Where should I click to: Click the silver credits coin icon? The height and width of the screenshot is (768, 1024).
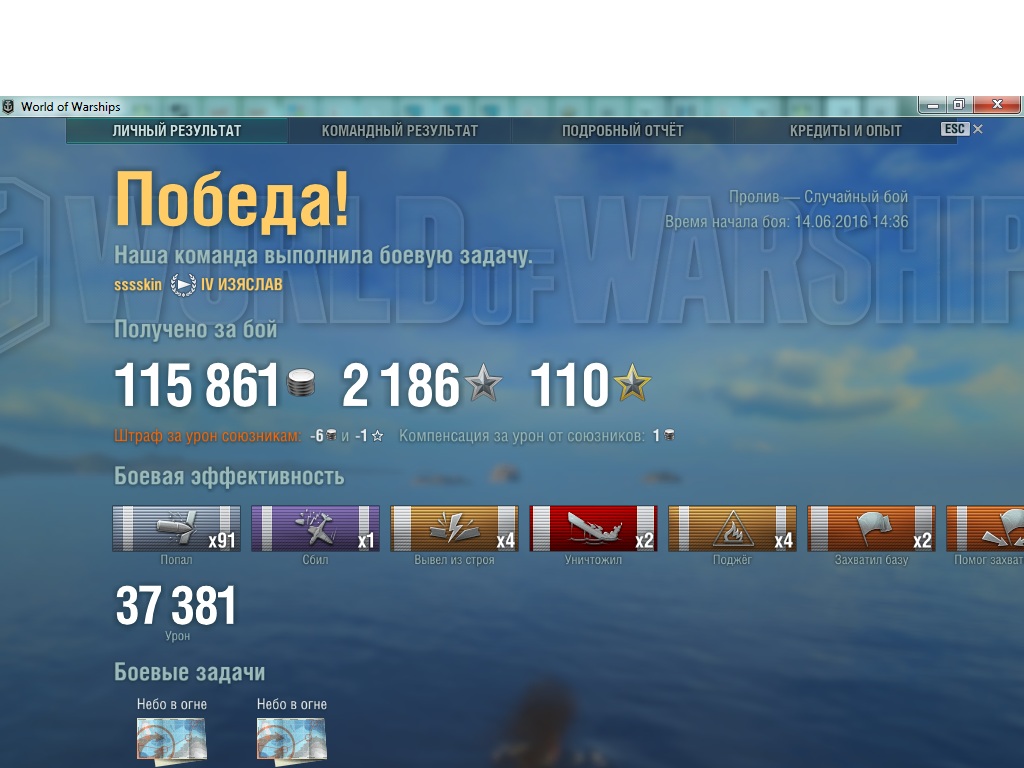click(301, 383)
